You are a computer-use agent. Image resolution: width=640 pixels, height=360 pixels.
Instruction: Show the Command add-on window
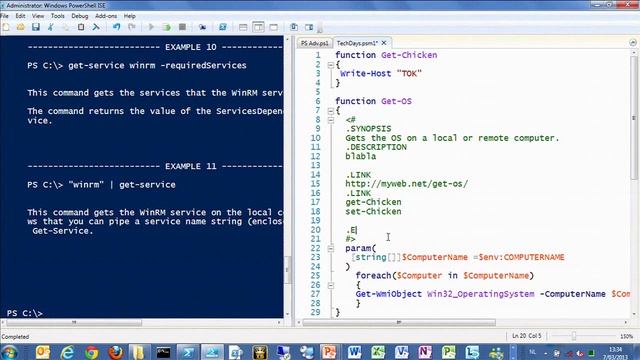pyautogui.click(x=293, y=27)
